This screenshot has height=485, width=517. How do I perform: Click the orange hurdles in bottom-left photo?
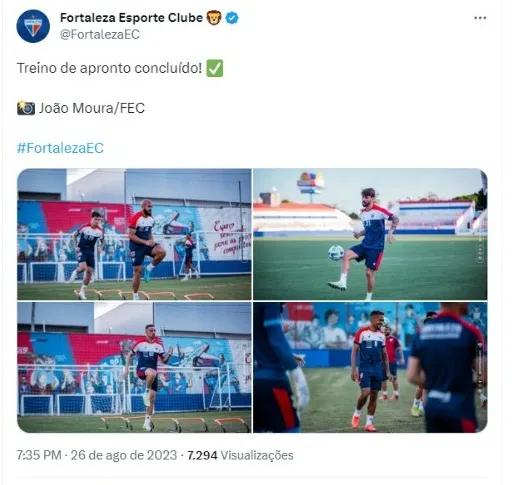(175, 423)
